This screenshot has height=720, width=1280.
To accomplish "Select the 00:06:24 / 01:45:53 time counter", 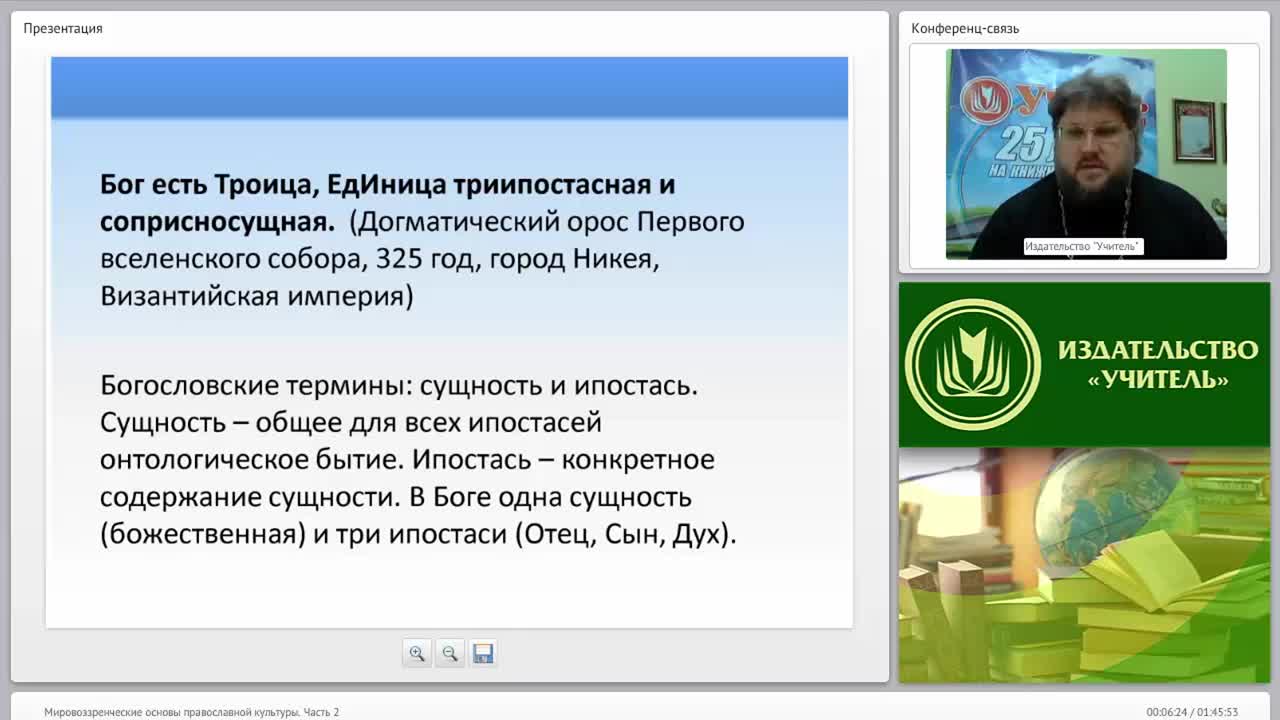I will coord(1192,712).
